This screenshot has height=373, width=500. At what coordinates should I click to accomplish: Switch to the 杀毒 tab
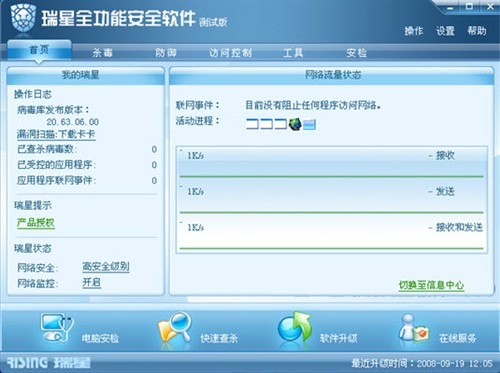click(102, 53)
